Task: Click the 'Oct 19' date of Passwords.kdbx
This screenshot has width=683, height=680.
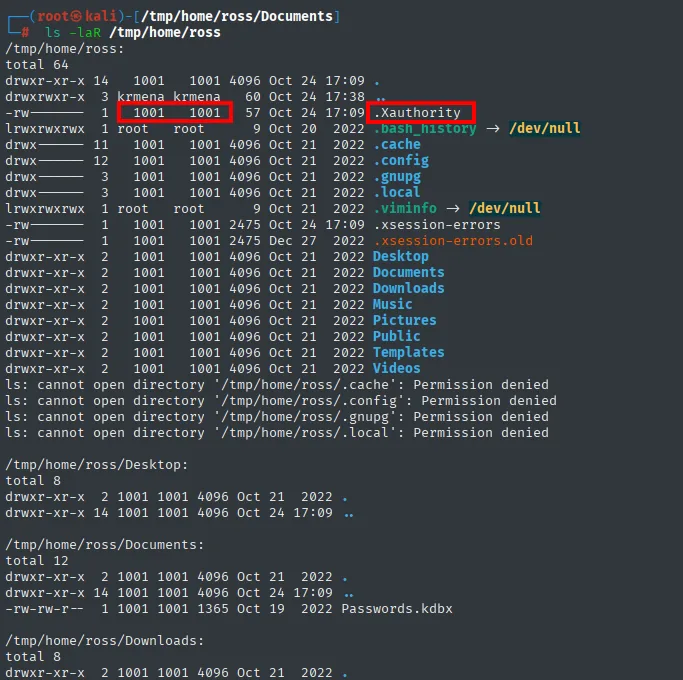Action: coord(261,609)
